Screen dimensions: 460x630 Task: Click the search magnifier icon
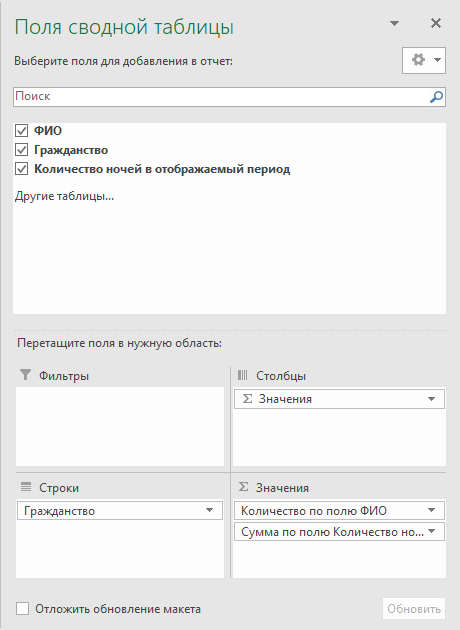click(x=436, y=96)
